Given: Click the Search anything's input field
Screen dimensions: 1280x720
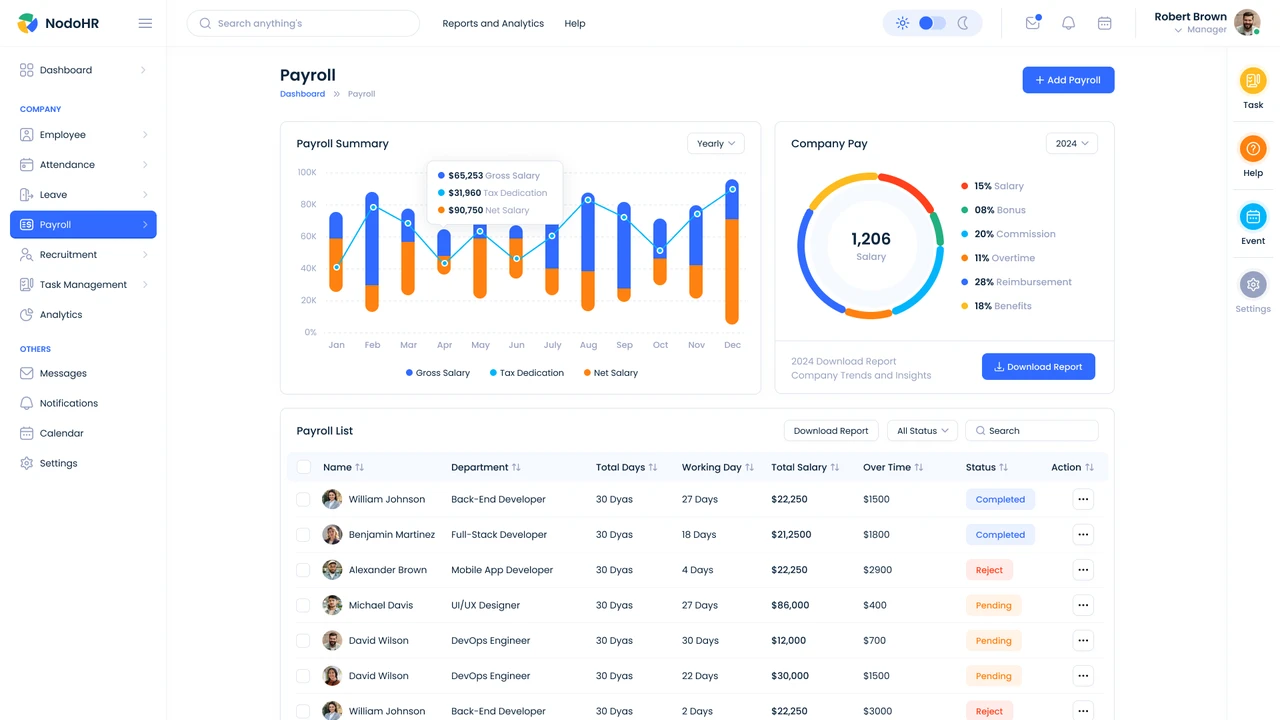Looking at the screenshot, I should click(x=303, y=23).
